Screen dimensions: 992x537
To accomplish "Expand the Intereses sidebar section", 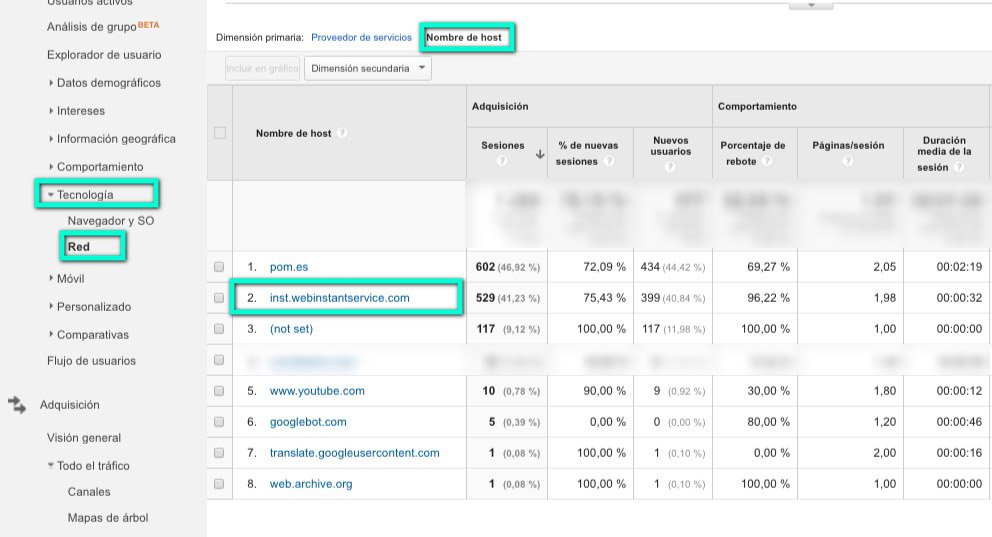I will [x=77, y=111].
